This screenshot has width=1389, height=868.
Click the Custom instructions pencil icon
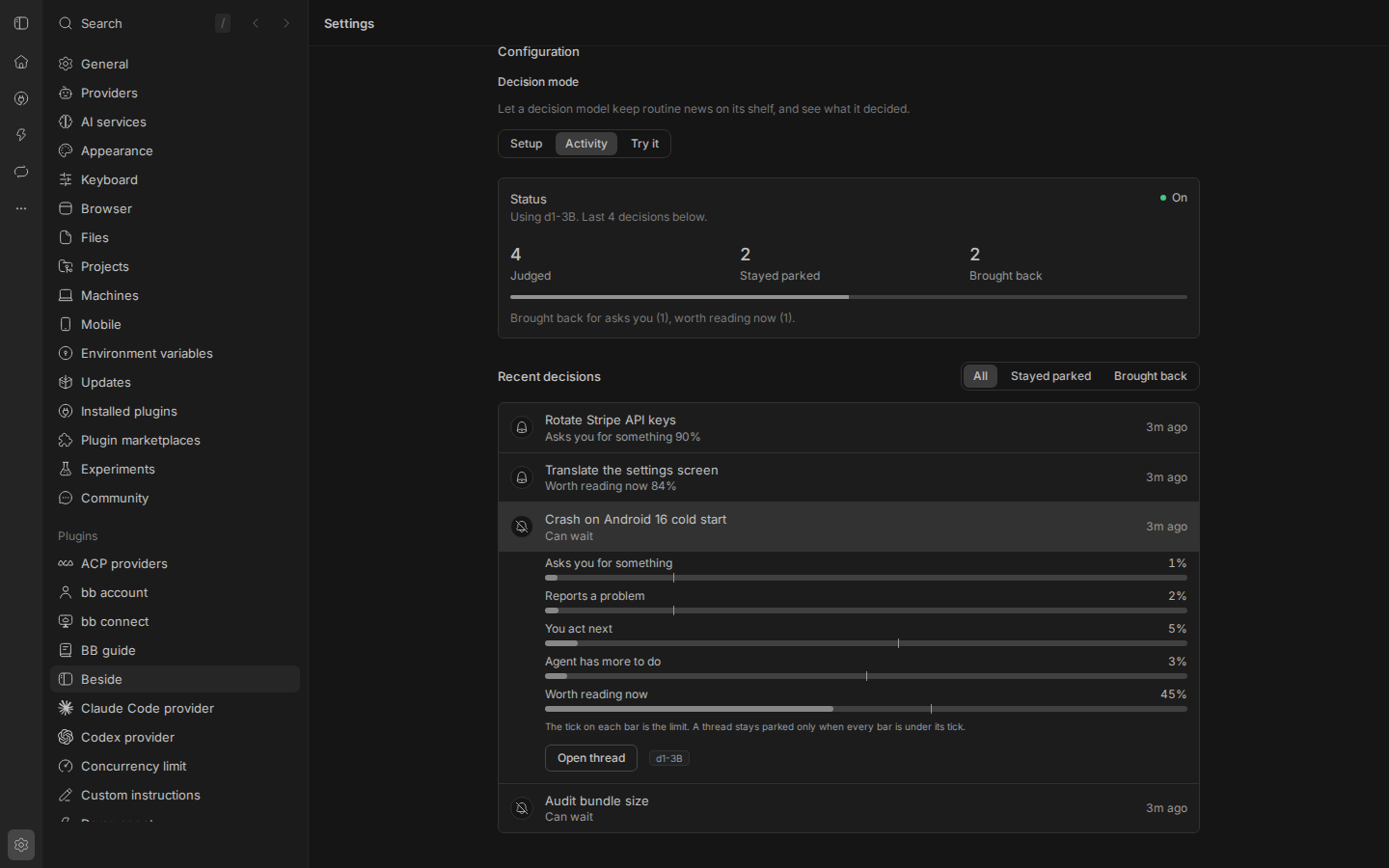66,795
